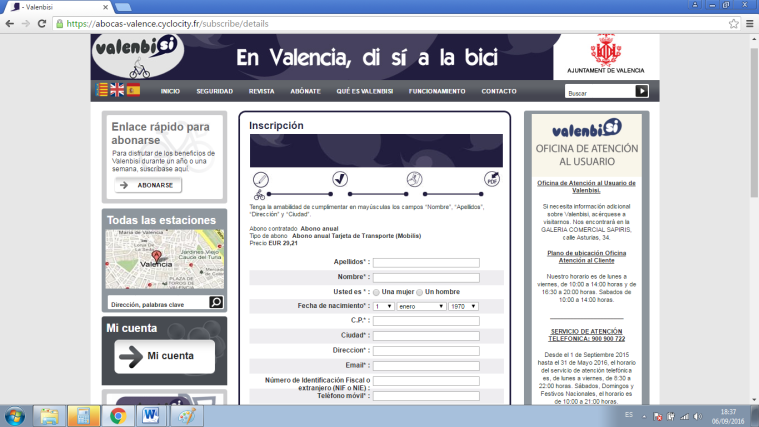Click the magnifier icon in station search
The height and width of the screenshot is (427, 759).
(216, 302)
